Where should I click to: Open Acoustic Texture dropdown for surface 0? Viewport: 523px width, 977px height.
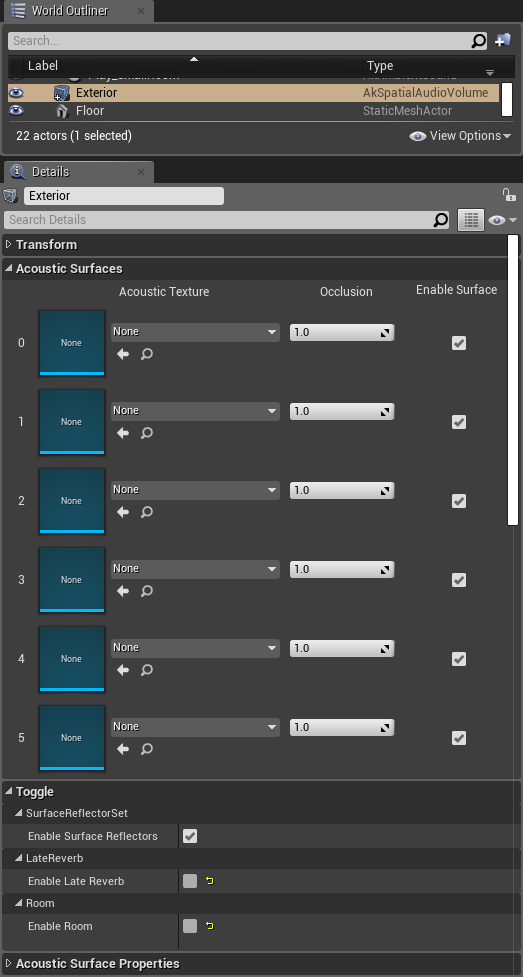tap(195, 332)
